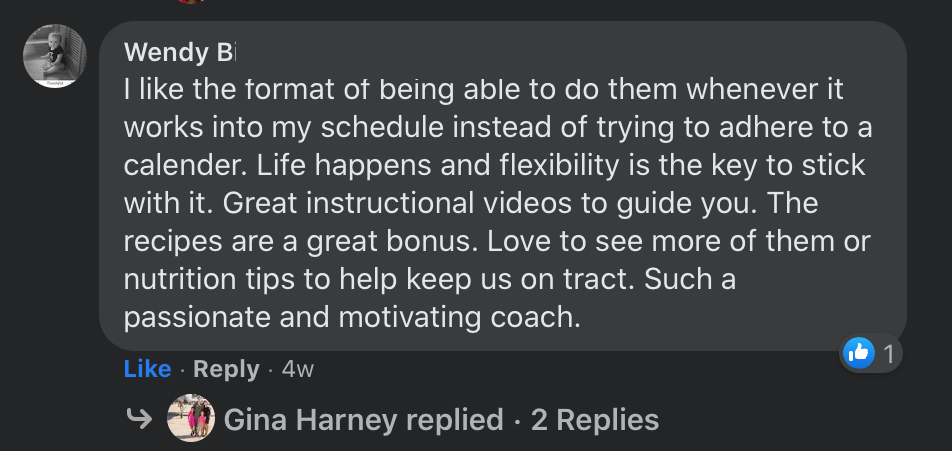Click comment line starting 'I like the format'
This screenshot has width=952, height=451.
(x=483, y=90)
